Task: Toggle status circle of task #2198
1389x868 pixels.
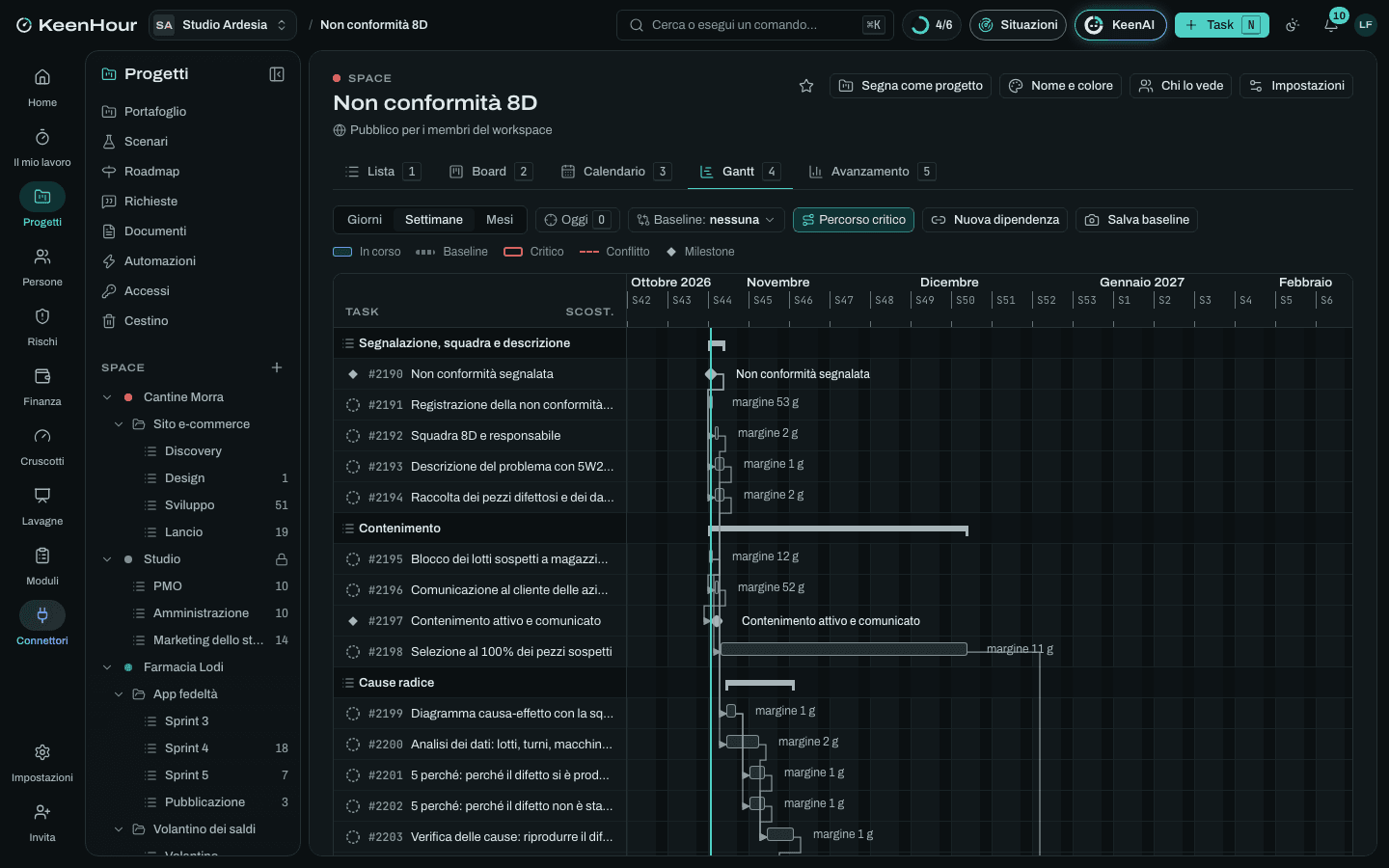Action: 353,652
